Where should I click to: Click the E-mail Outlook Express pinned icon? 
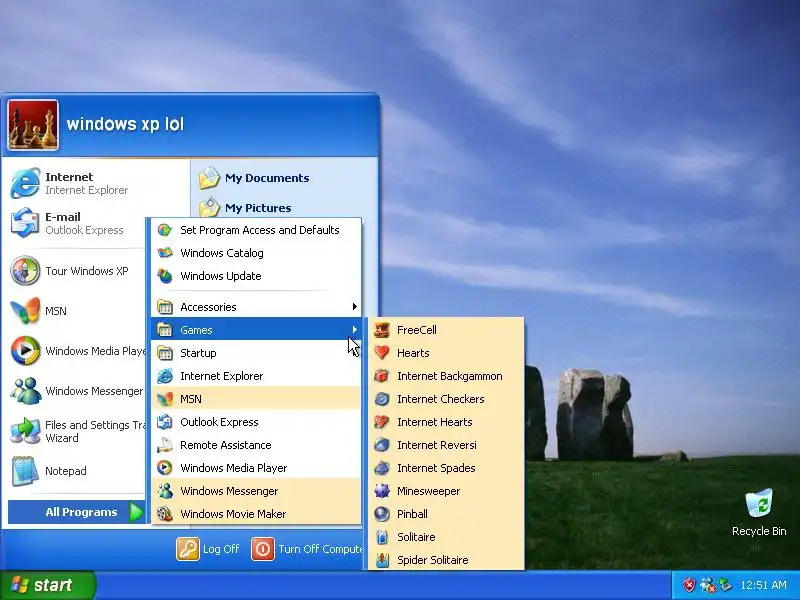click(25, 223)
